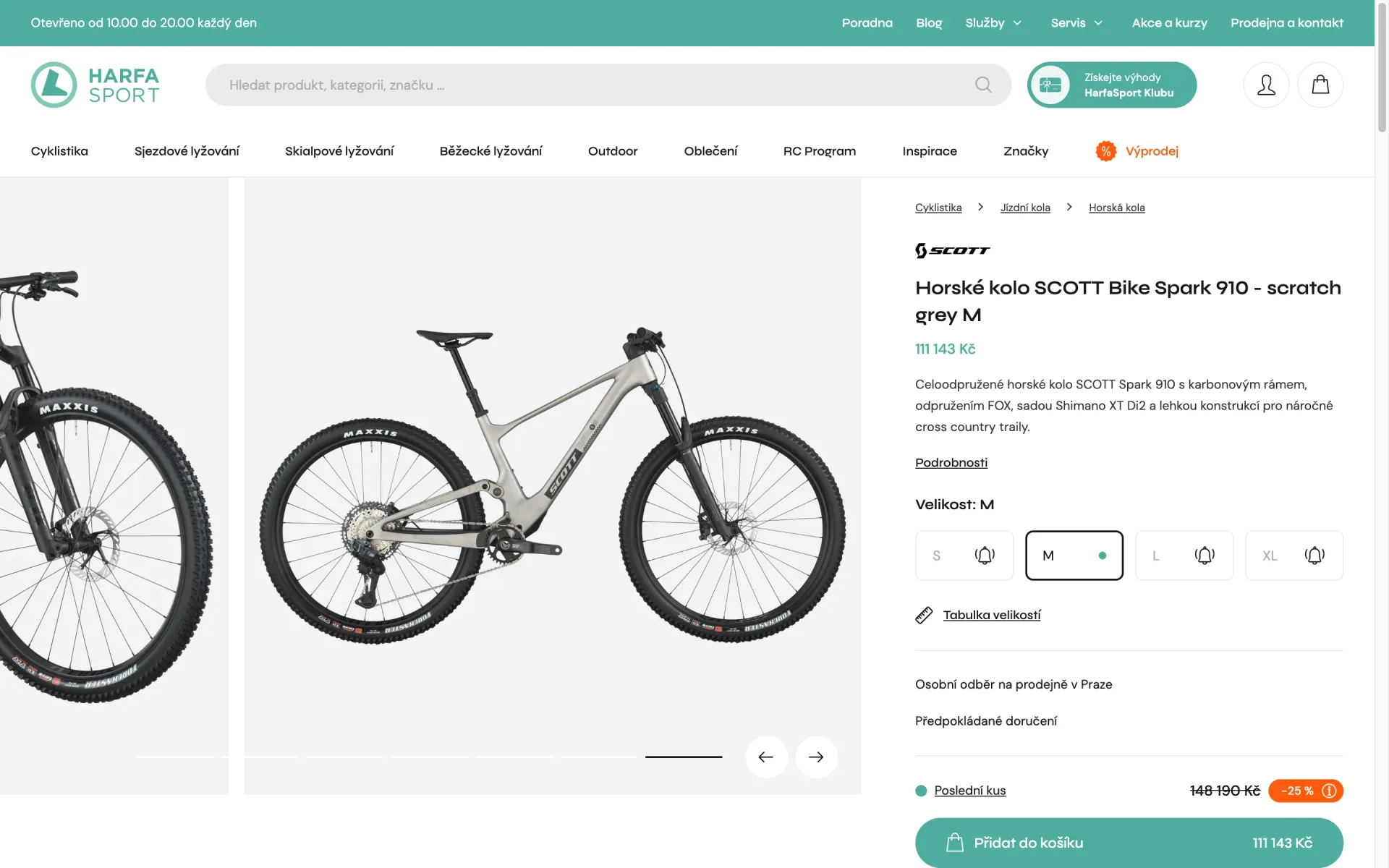Screen dimensions: 1389x868
Task: Open the Cyklistika category menu
Action: point(59,151)
